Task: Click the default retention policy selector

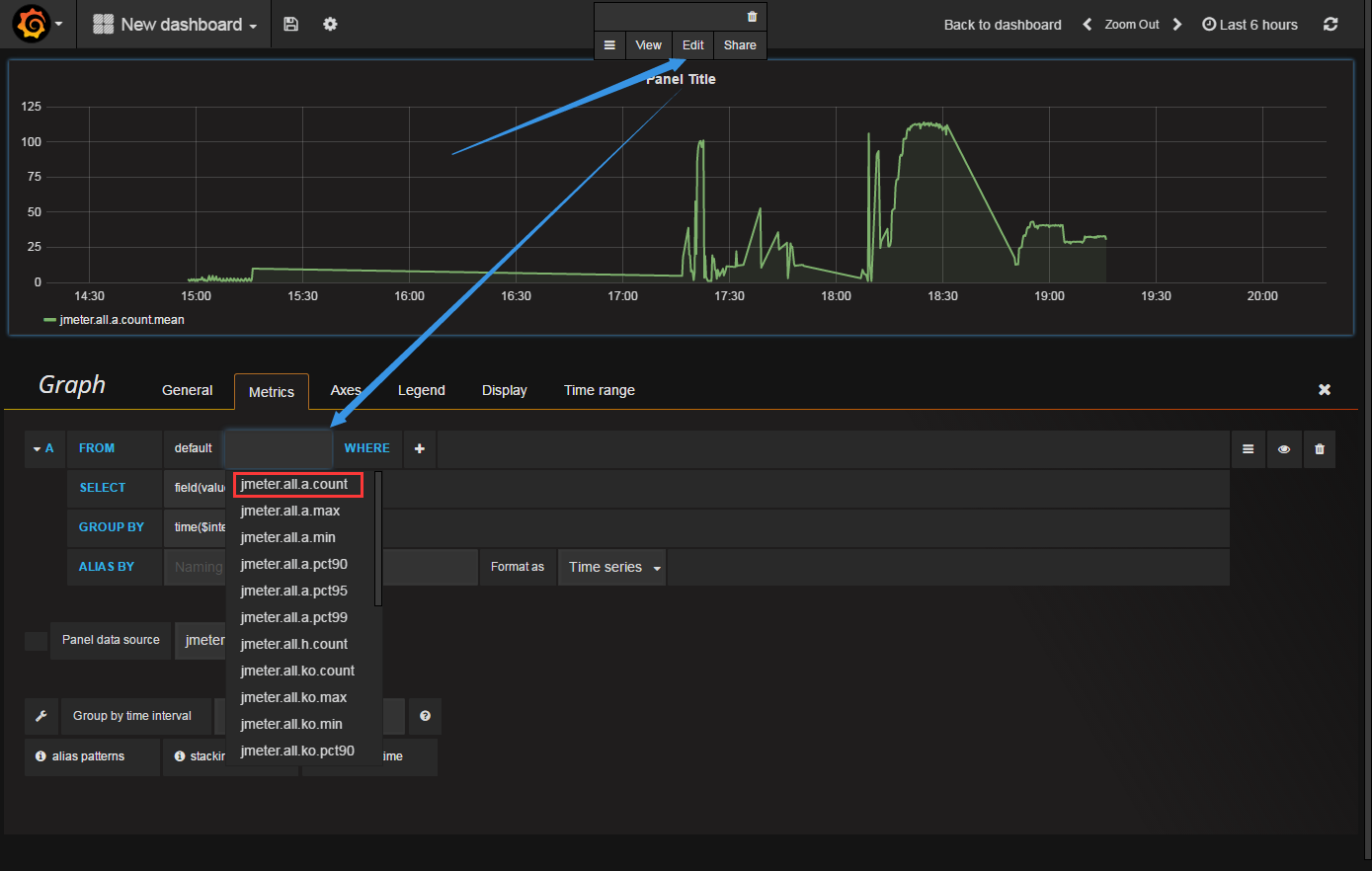Action: point(194,448)
